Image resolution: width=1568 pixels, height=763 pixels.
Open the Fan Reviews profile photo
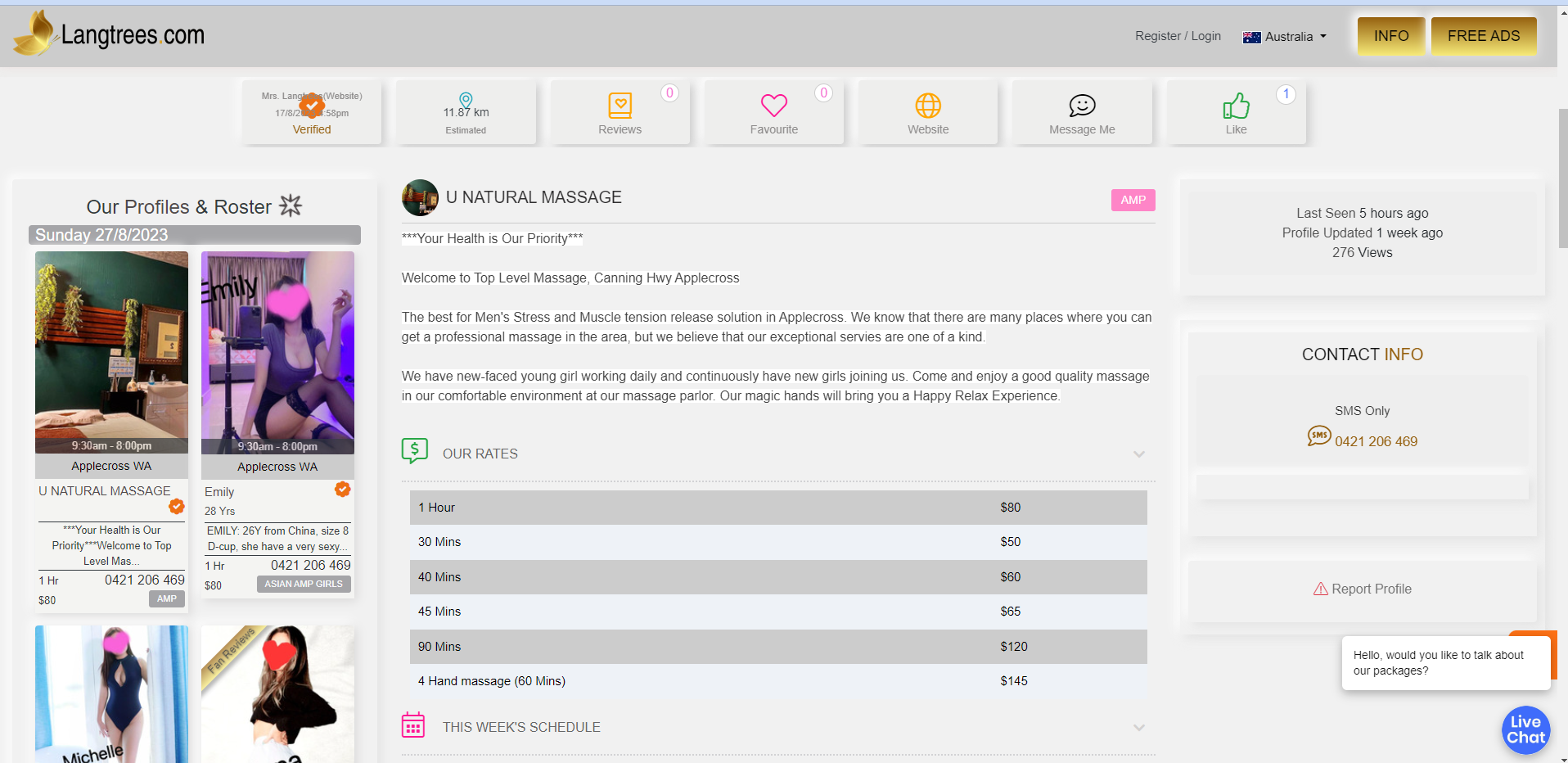(277, 694)
